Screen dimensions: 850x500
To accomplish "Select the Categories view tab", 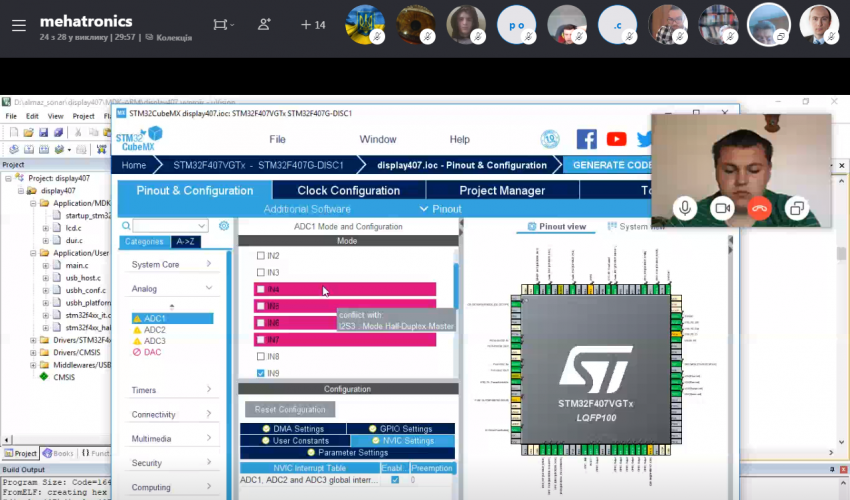I will point(144,242).
